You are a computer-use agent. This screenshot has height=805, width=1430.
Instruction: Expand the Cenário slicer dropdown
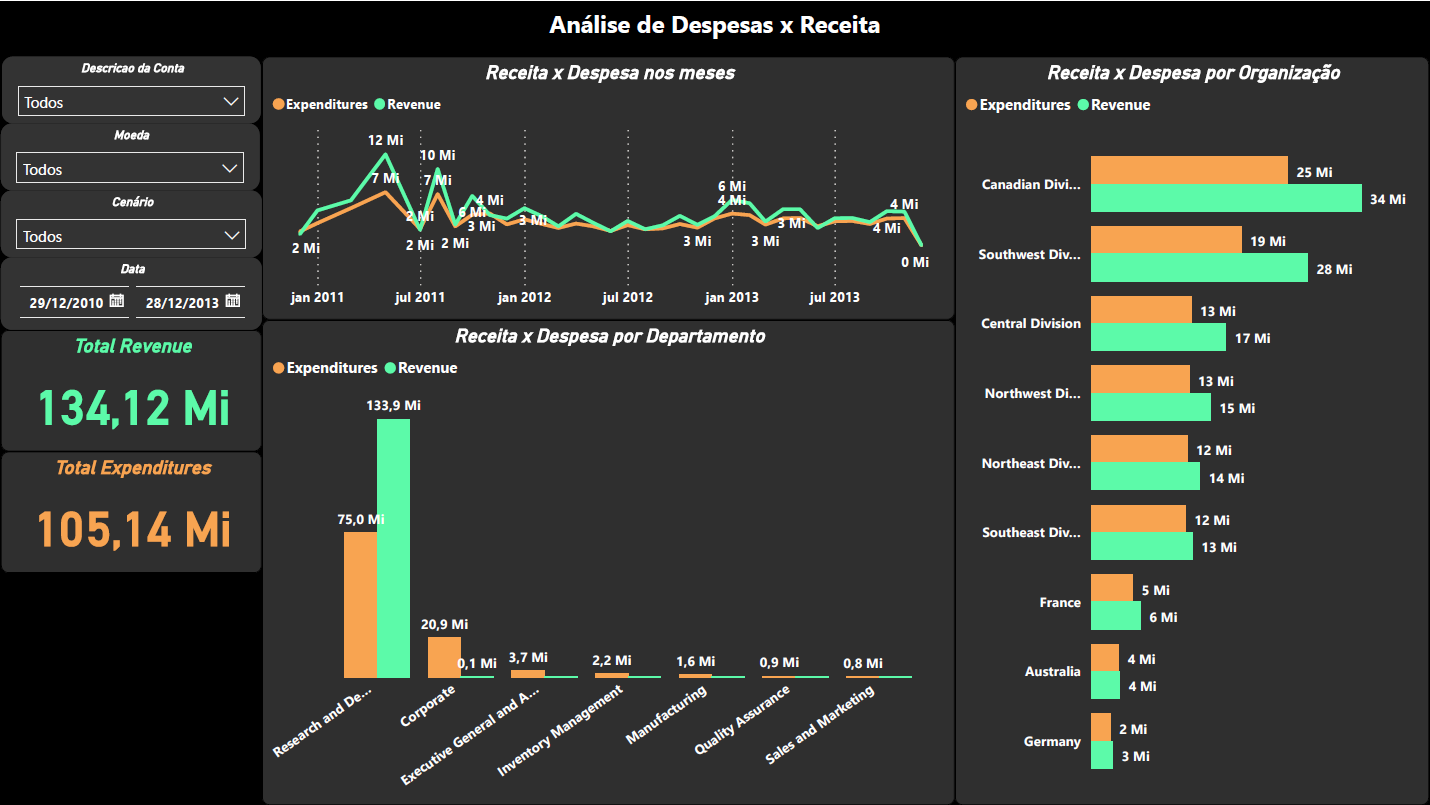click(131, 235)
